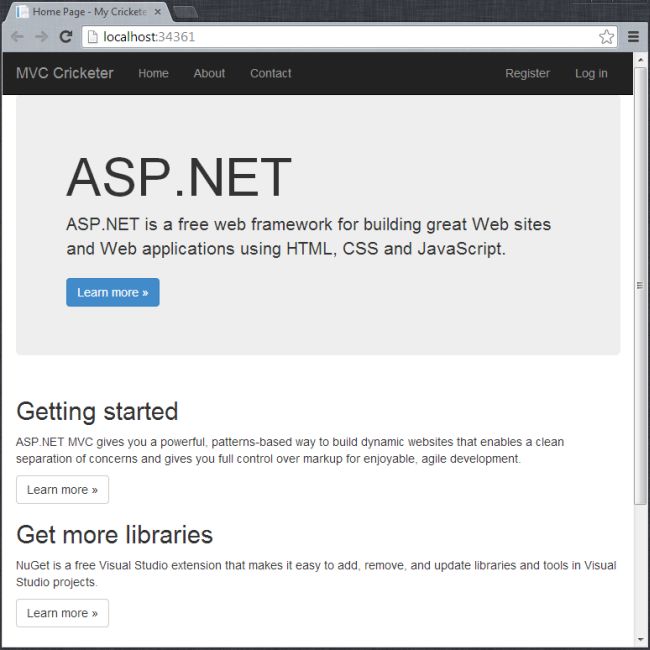
Task: Click Learn more under Getting started
Action: [x=63, y=490]
